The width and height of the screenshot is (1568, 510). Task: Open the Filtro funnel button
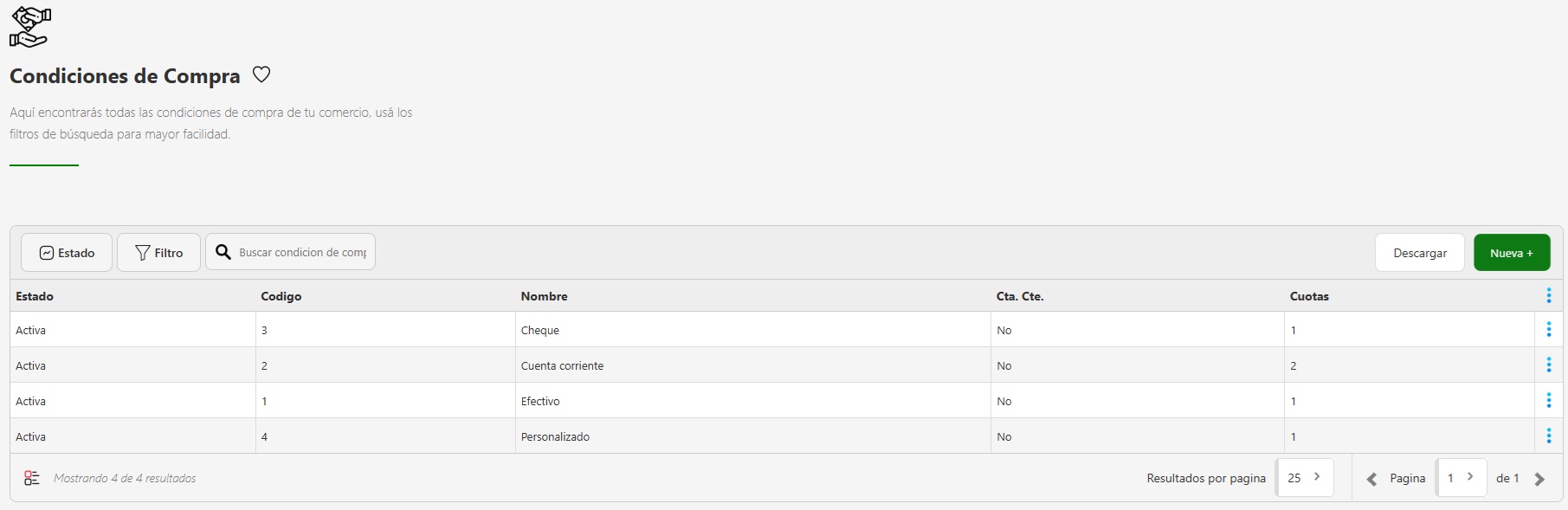158,253
